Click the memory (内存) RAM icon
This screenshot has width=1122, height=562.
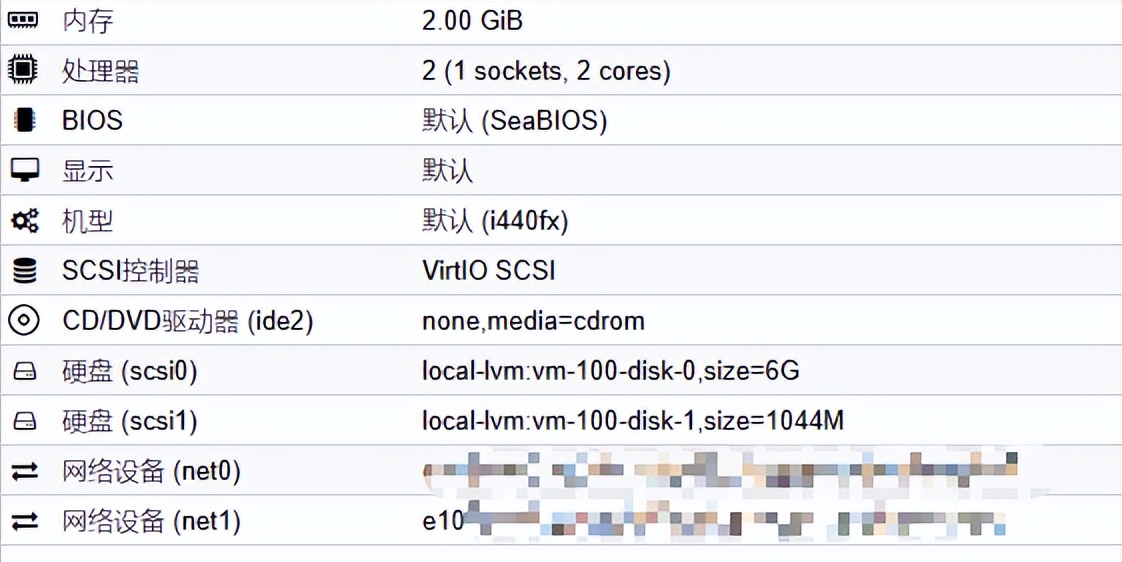[24, 20]
